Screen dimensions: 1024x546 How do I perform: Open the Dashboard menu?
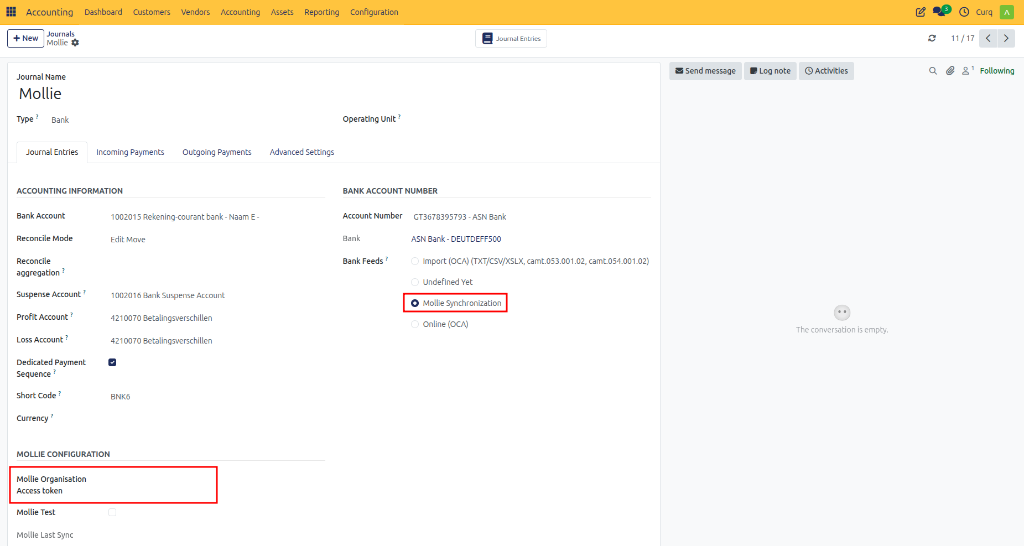[x=103, y=12]
